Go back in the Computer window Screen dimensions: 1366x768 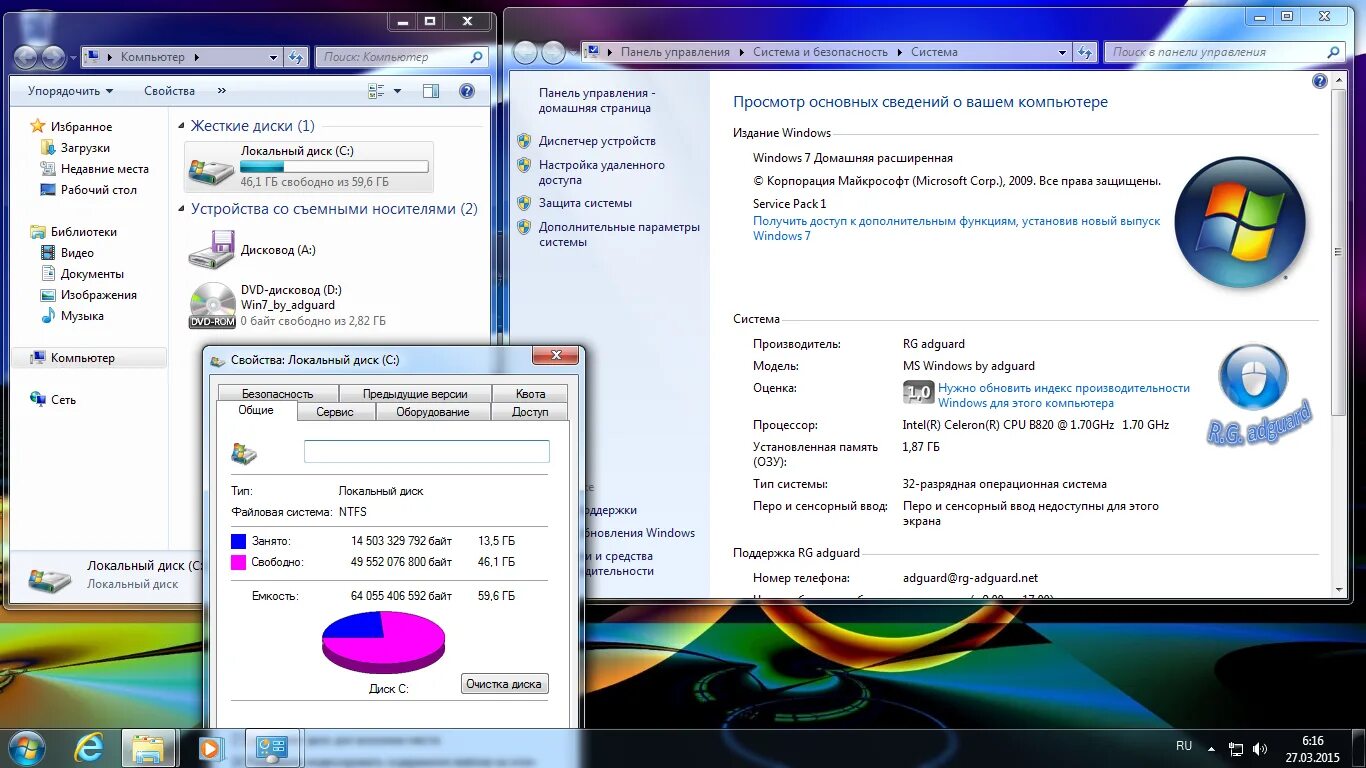[26, 57]
